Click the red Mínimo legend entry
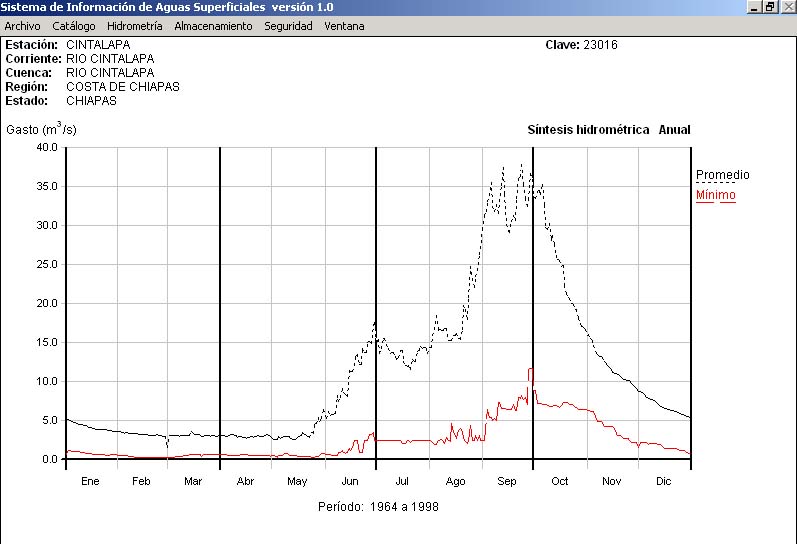The width and height of the screenshot is (797, 544). pyautogui.click(x=715, y=195)
